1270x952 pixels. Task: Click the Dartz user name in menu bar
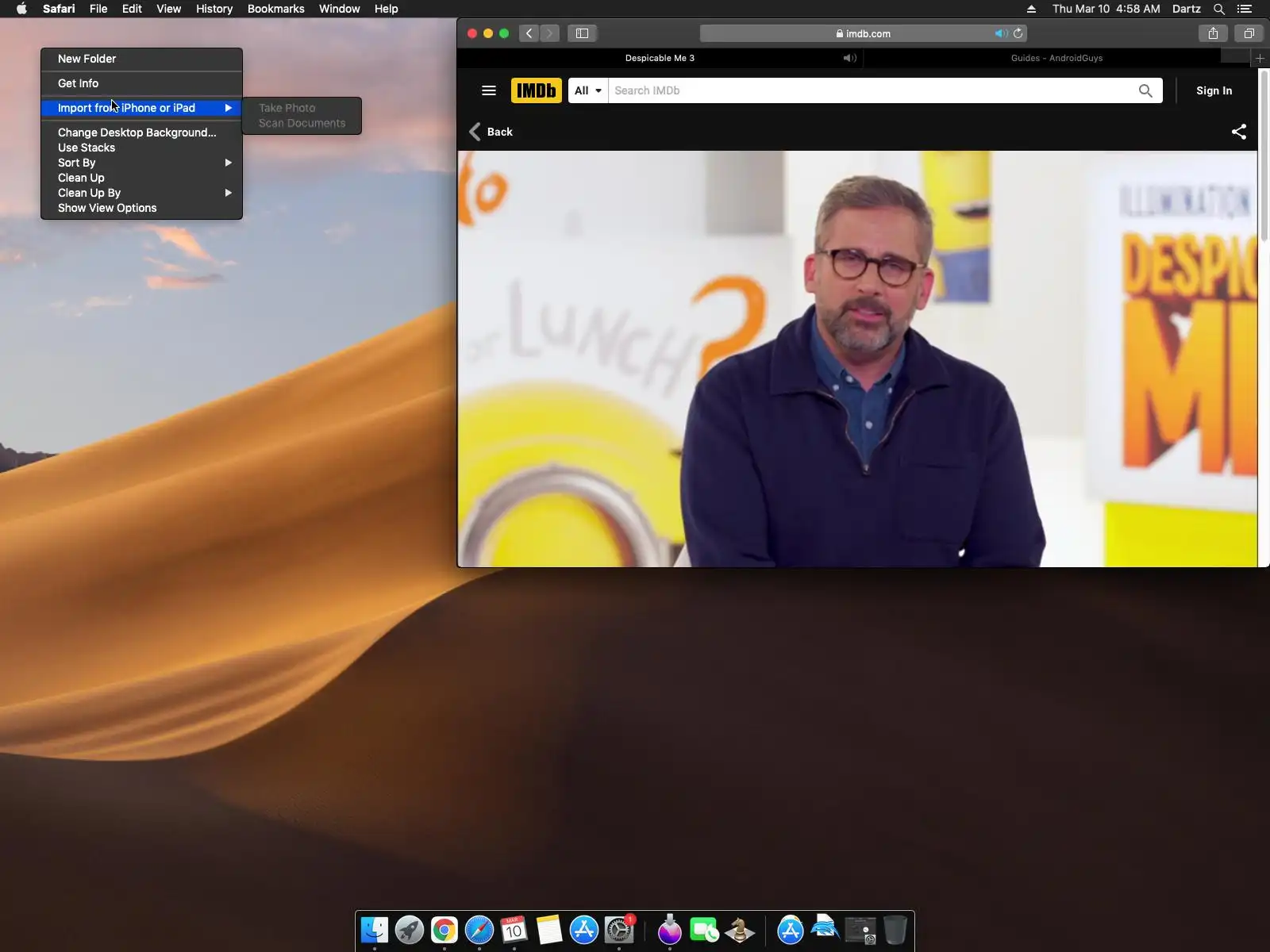(x=1186, y=9)
